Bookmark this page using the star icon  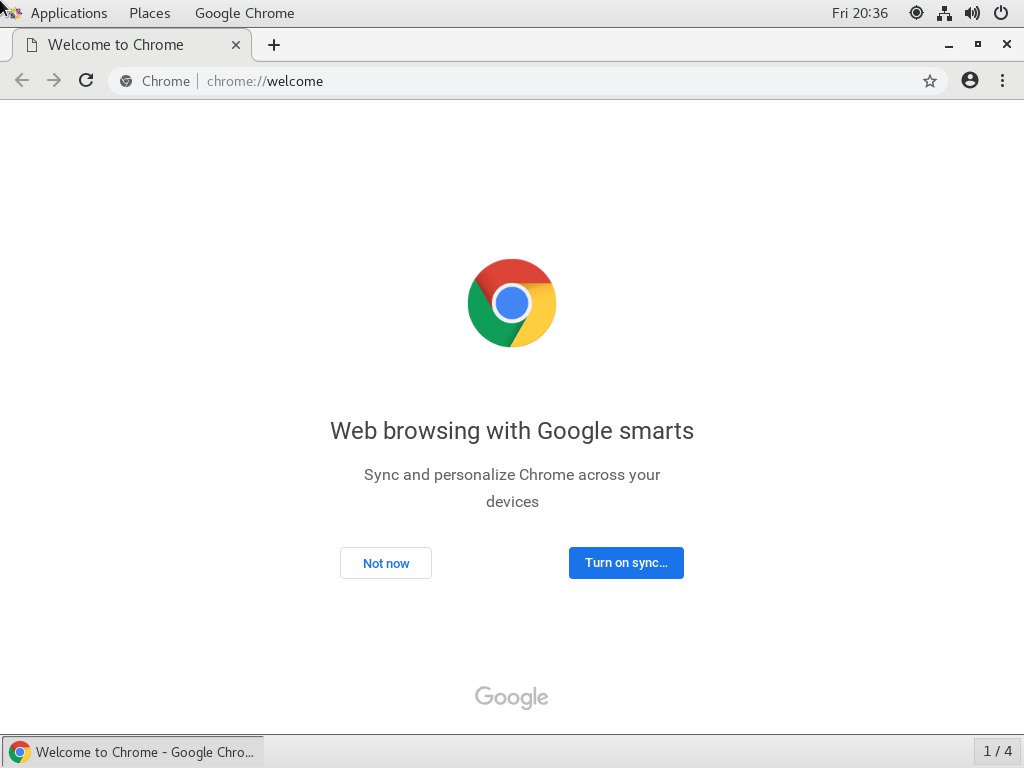(931, 81)
